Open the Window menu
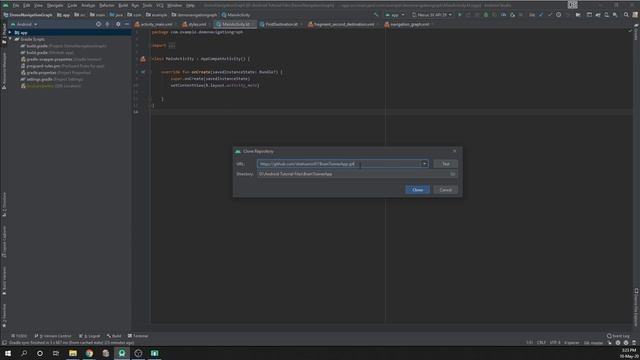Image resolution: width=640 pixels, height=360 pixels. (175, 5)
